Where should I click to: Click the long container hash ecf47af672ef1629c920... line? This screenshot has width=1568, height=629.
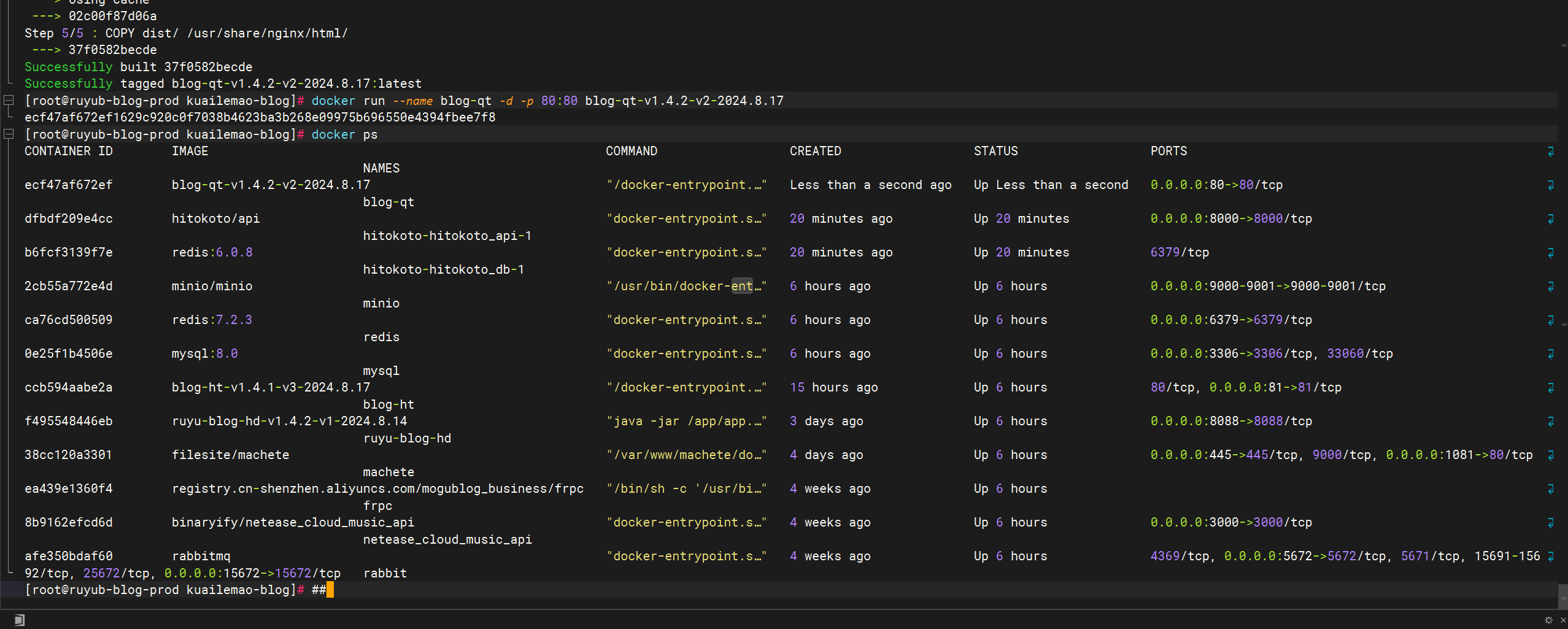click(x=260, y=117)
